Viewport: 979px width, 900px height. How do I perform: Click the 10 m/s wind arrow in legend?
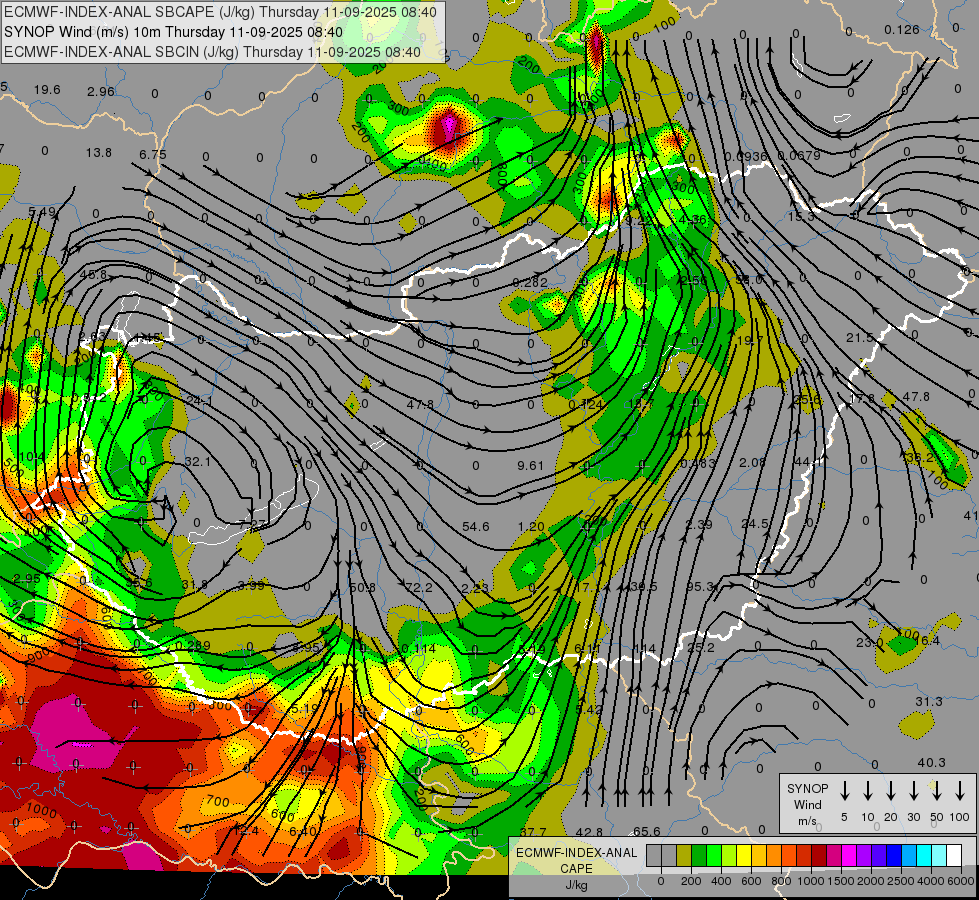[x=868, y=791]
